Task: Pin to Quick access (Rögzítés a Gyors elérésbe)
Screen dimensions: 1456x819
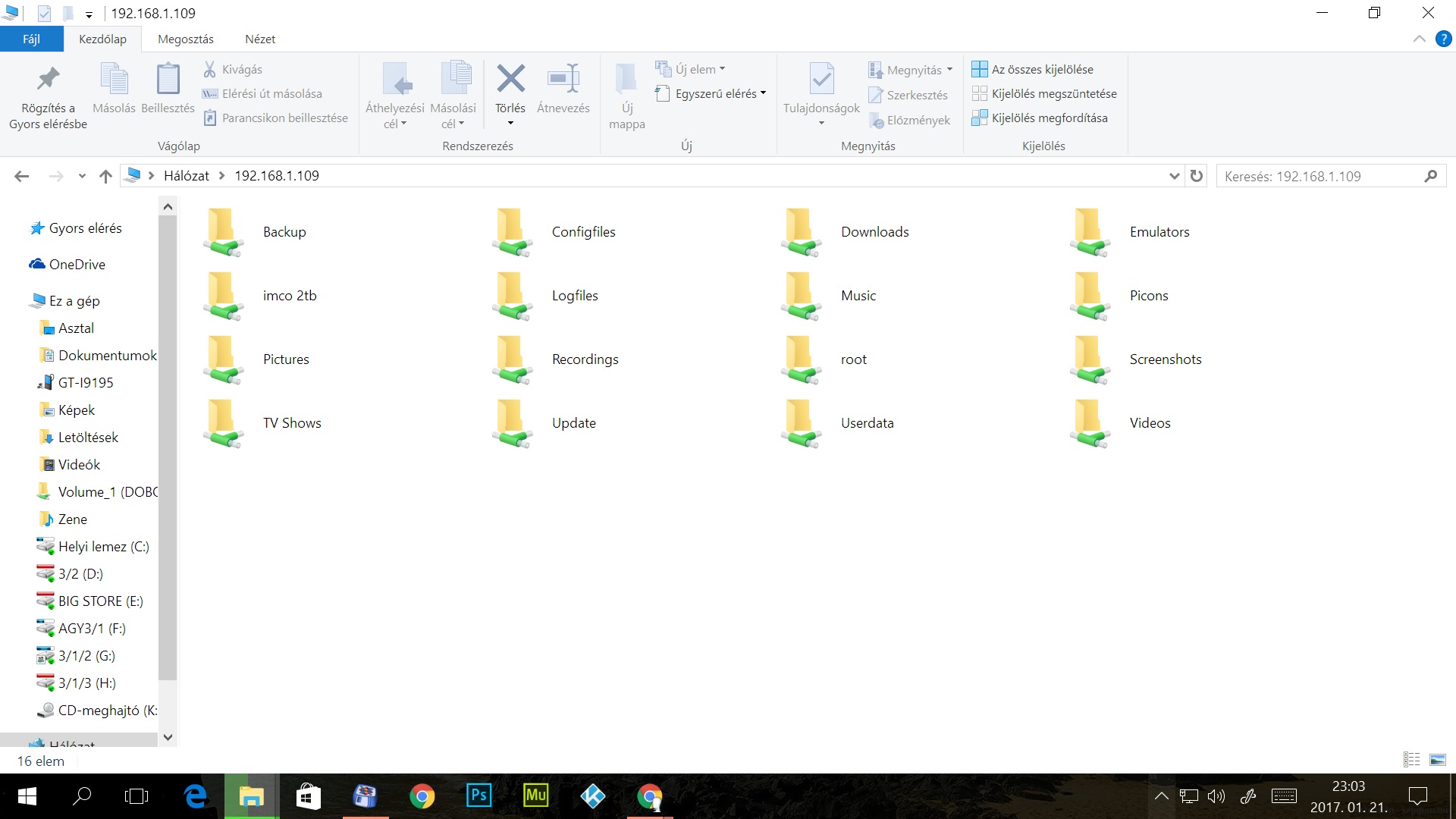Action: [48, 96]
